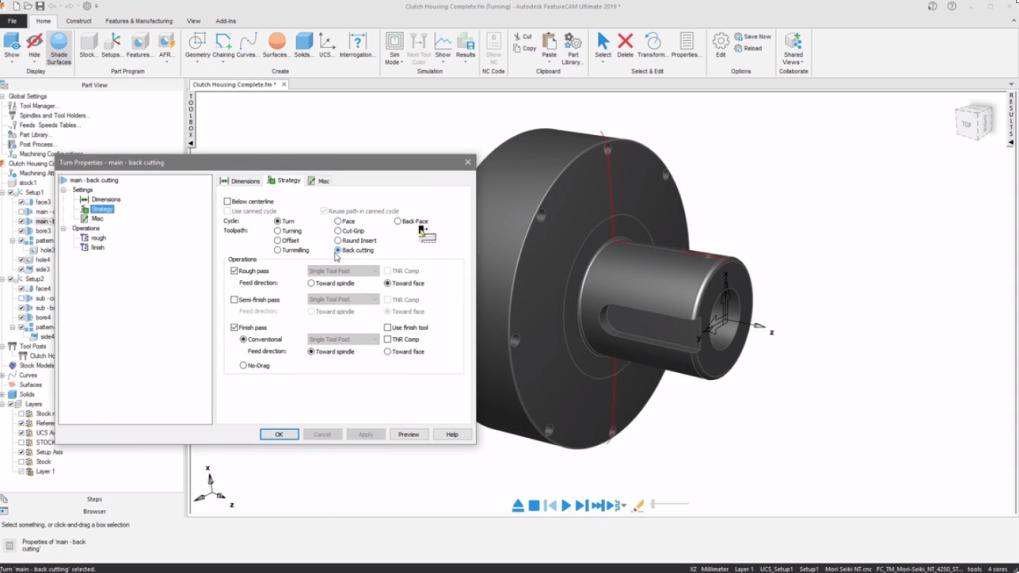This screenshot has width=1019, height=573.
Task: Open the Part Library ribbon button
Action: click(x=573, y=49)
